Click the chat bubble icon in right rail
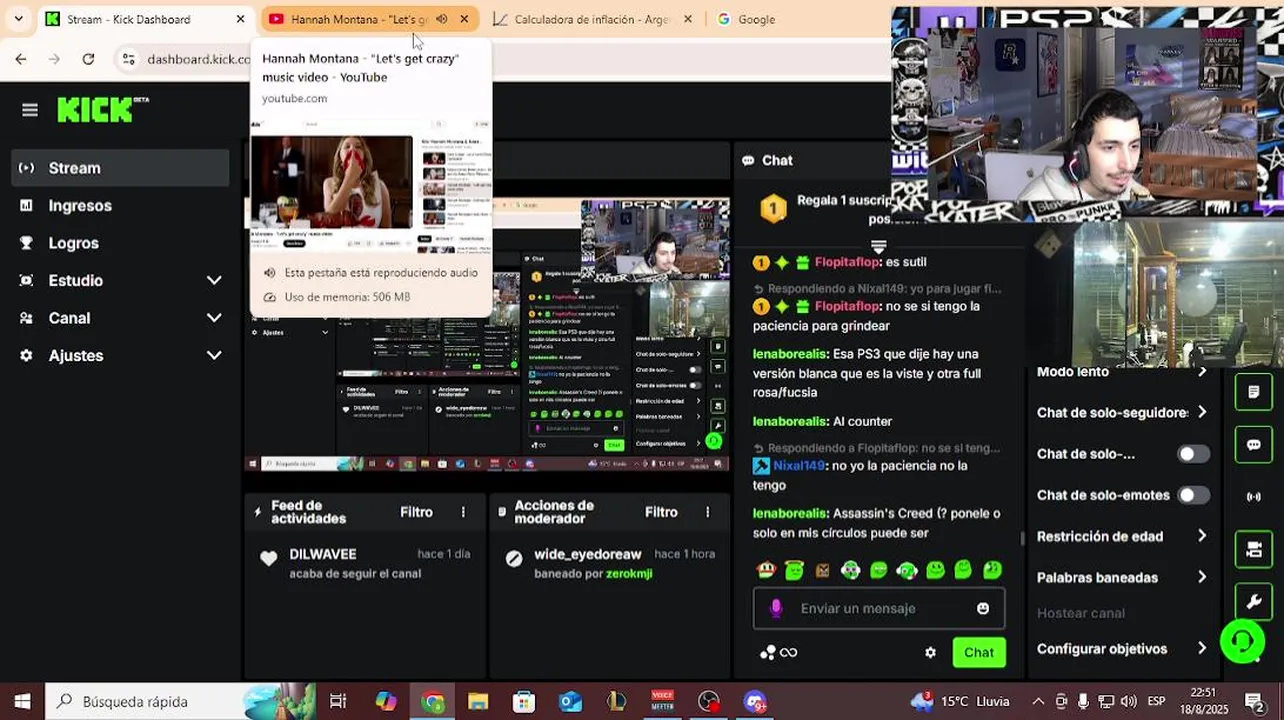 click(1254, 444)
